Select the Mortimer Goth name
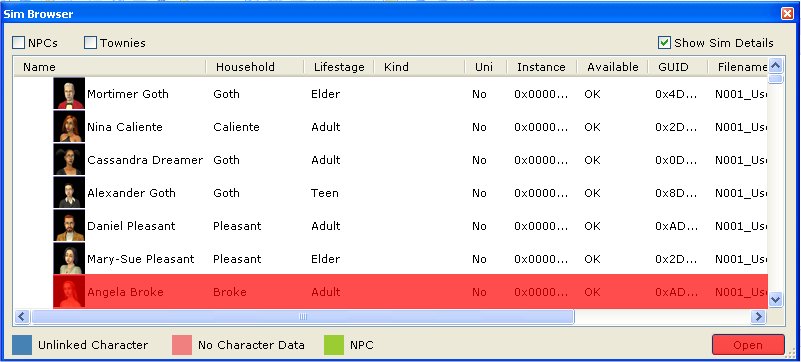 click(128, 94)
